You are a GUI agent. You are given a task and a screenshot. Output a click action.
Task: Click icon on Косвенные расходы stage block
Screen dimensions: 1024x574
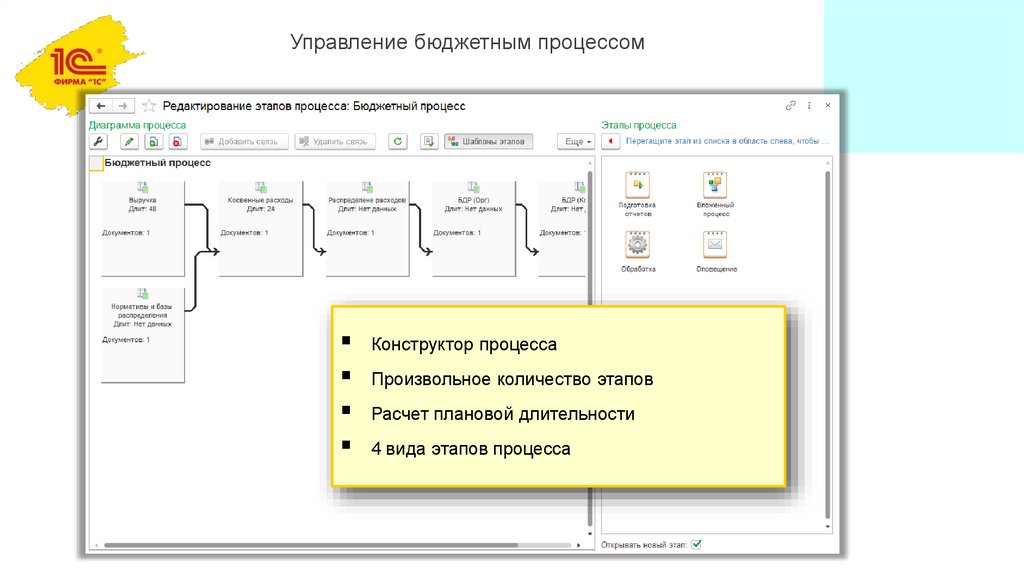[x=261, y=187]
